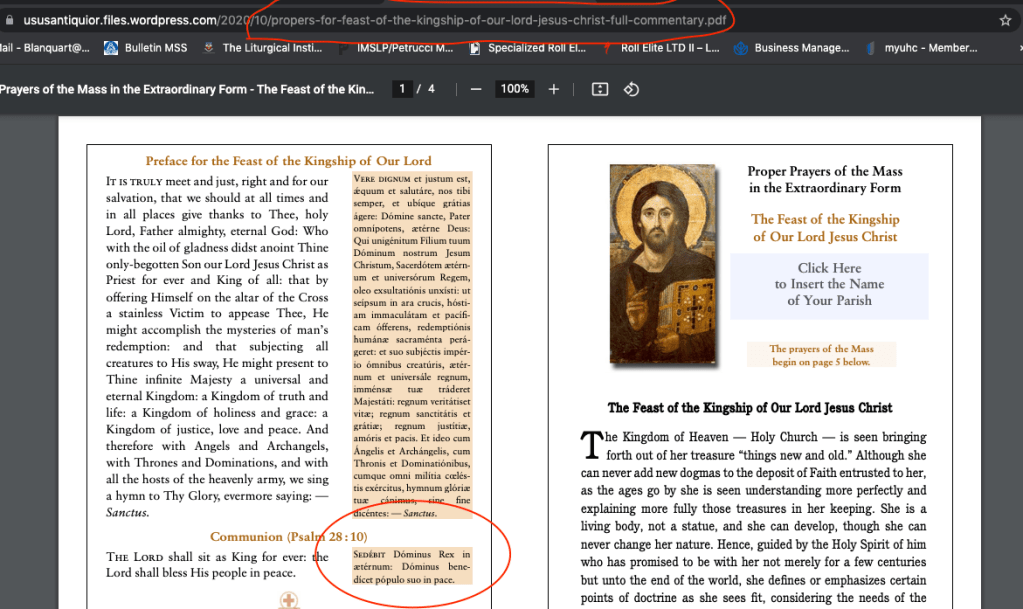This screenshot has width=1023, height=609.
Task: Click the browser address bar URL
Action: click(370, 20)
